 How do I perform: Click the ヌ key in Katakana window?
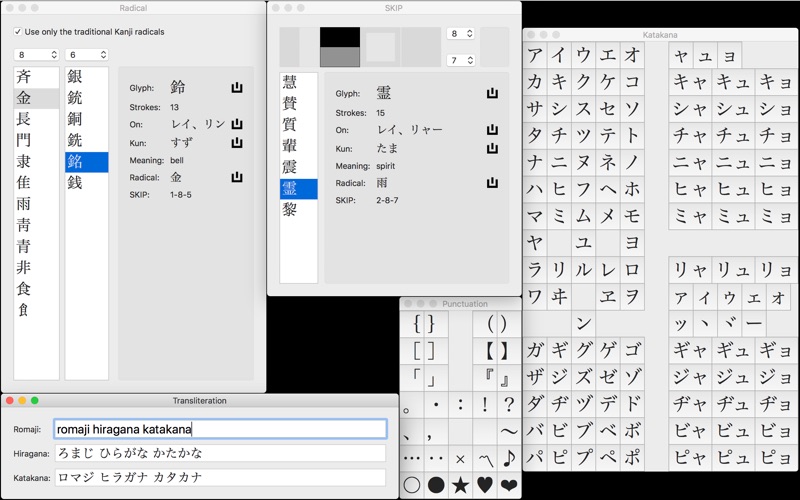(x=583, y=162)
